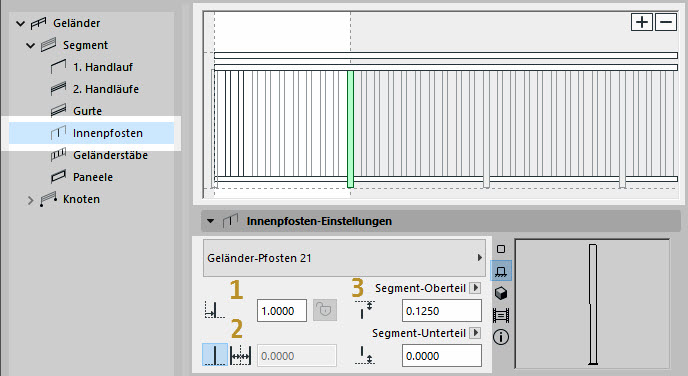The image size is (688, 376).
Task: Zoom in the railing preview with plus button
Action: pos(642,22)
